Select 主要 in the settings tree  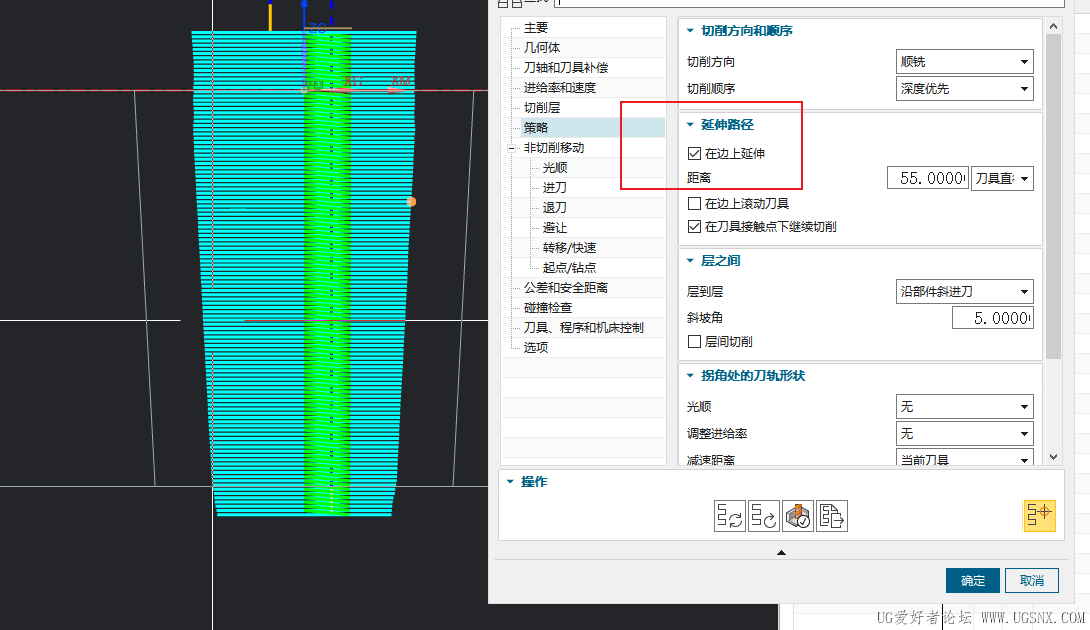[x=536, y=28]
